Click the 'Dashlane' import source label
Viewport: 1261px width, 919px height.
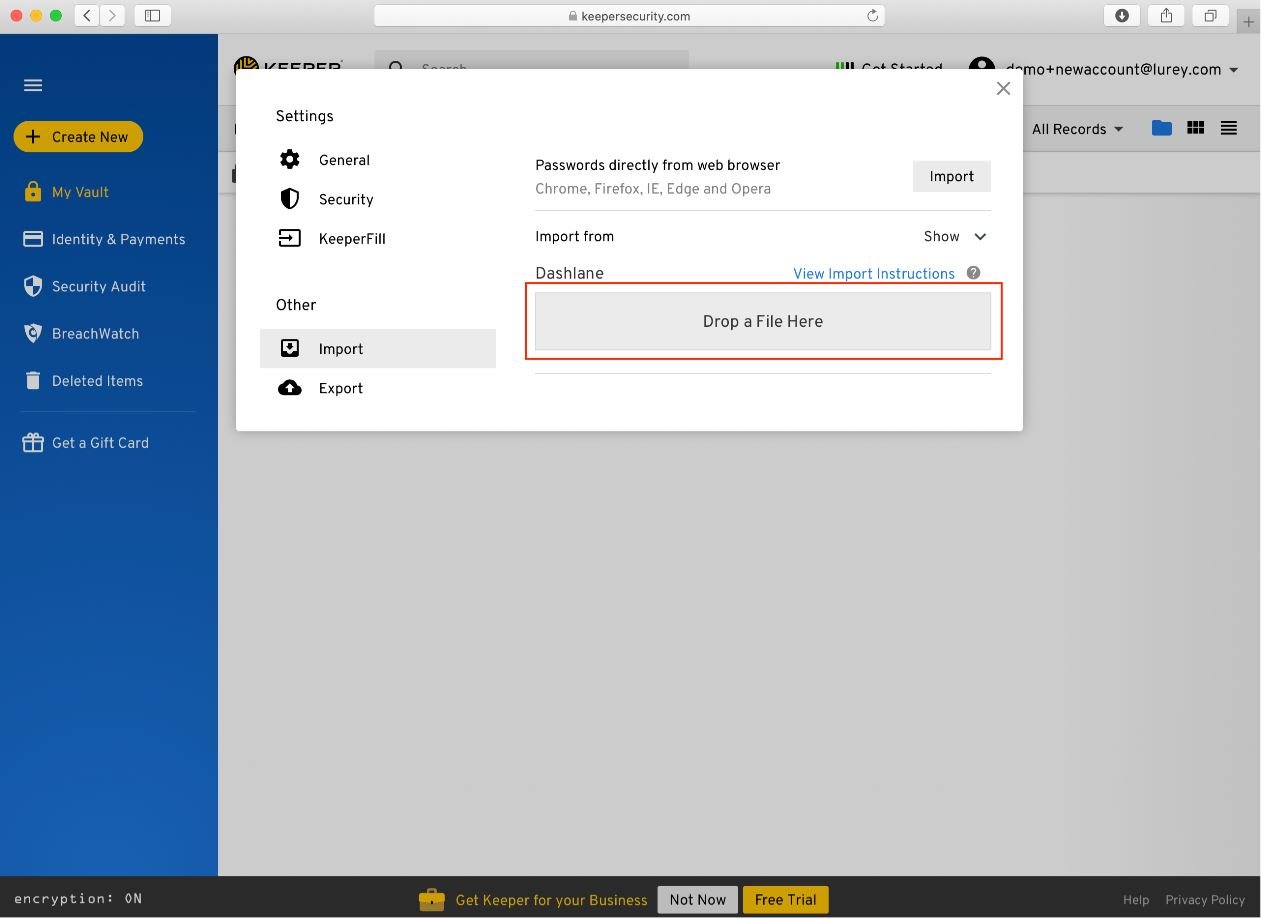pos(569,273)
